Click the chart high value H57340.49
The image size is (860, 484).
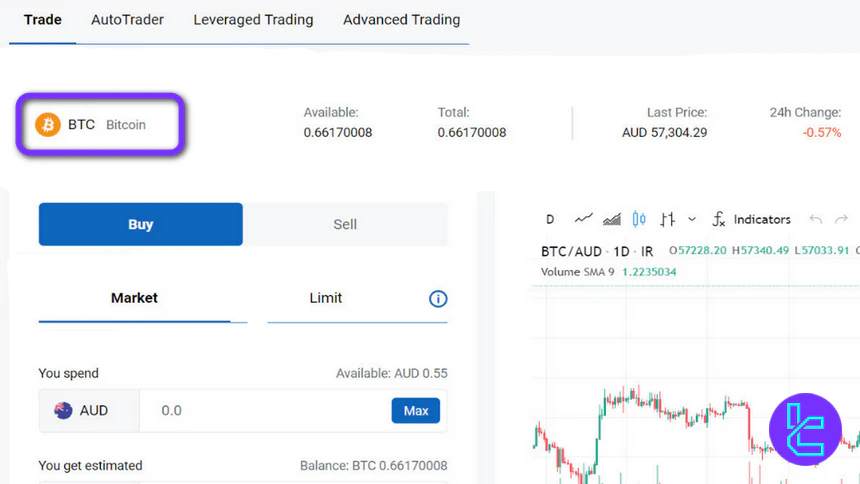tap(760, 250)
